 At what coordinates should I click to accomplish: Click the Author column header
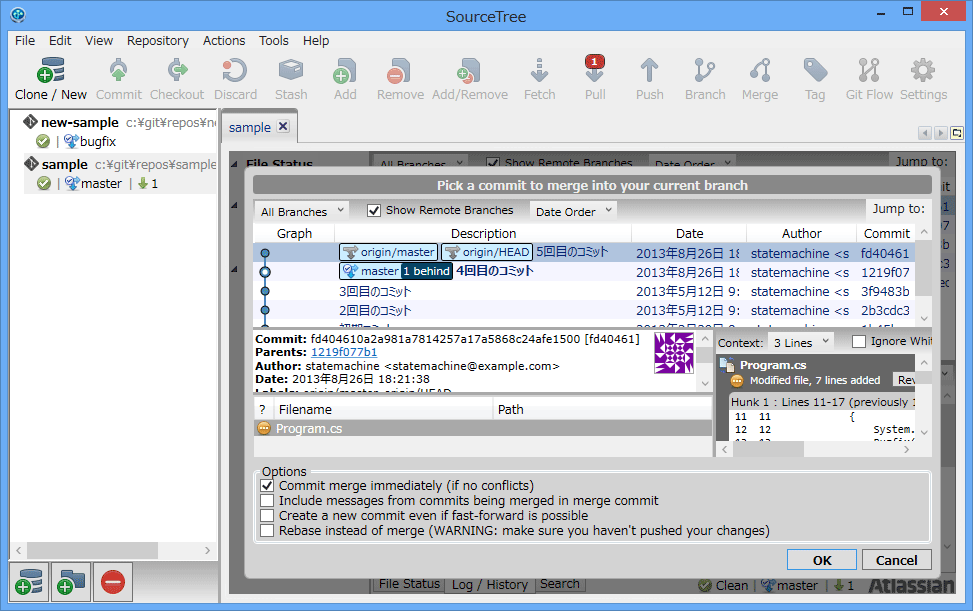[x=801, y=233]
